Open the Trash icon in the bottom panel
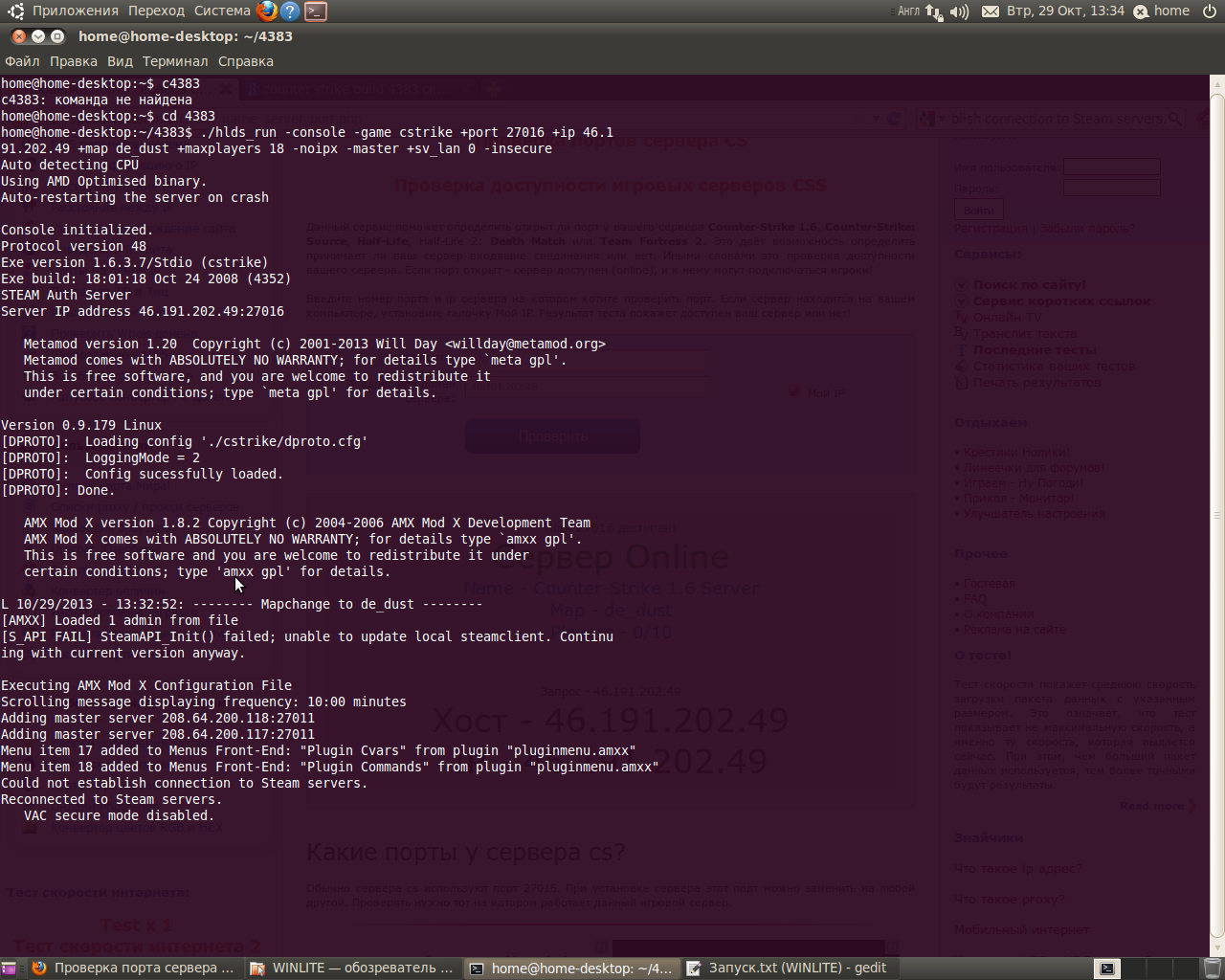 pos(1212,969)
